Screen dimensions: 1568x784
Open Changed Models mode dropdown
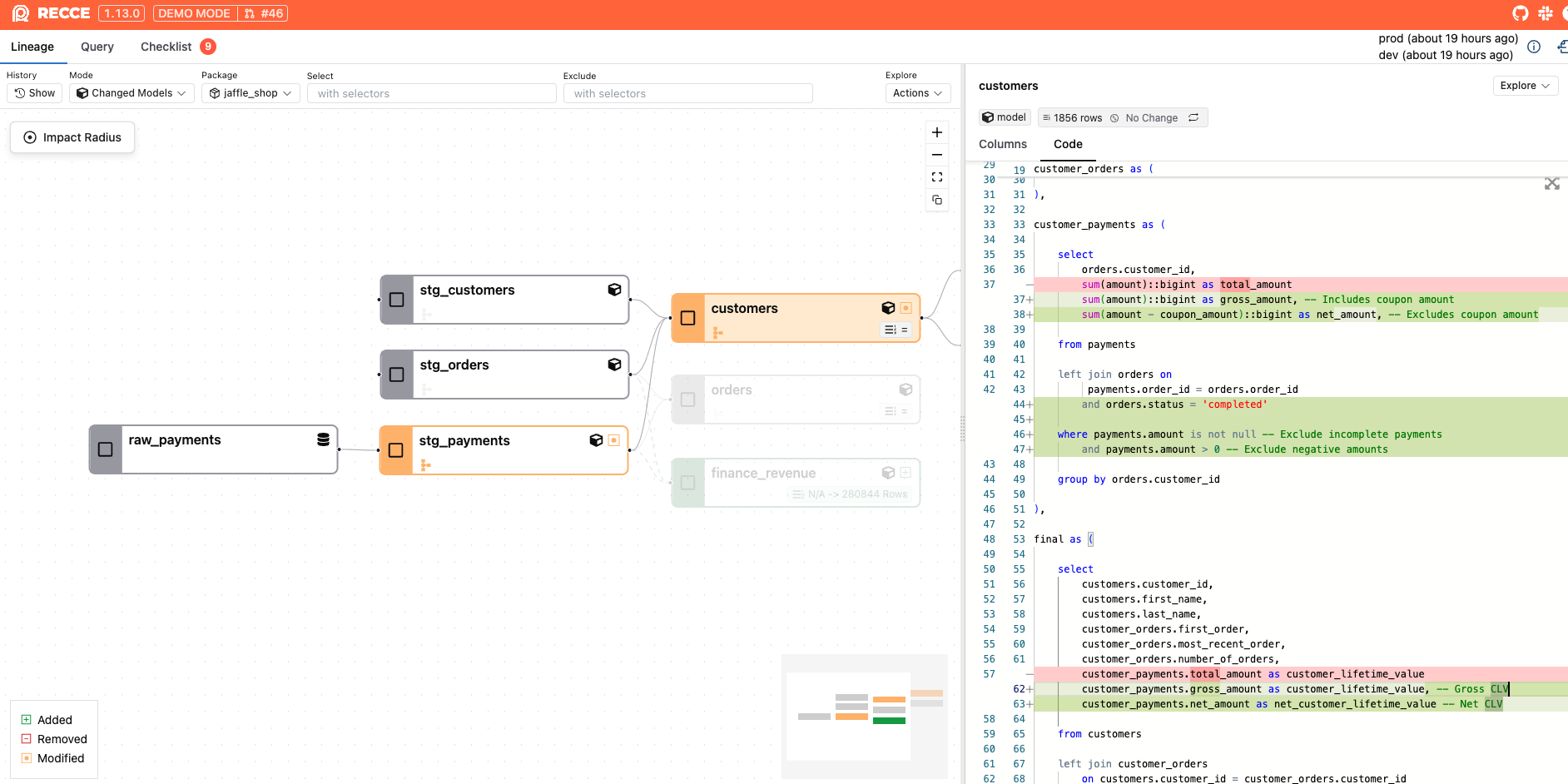click(131, 93)
